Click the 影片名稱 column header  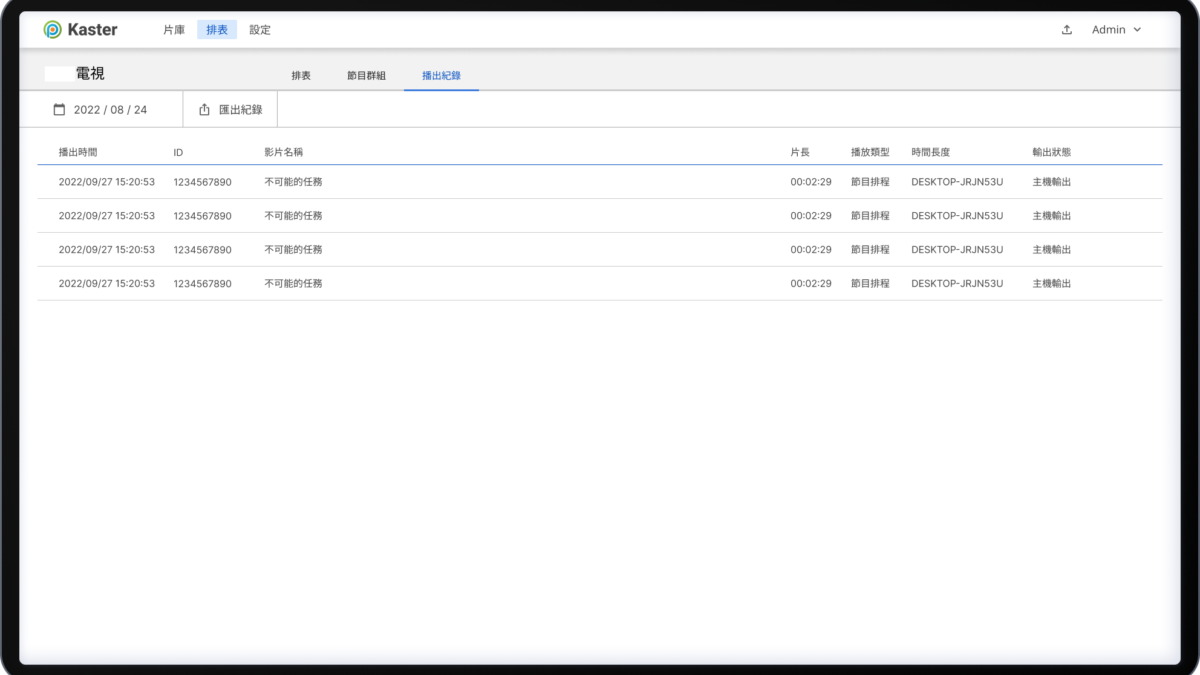283,152
